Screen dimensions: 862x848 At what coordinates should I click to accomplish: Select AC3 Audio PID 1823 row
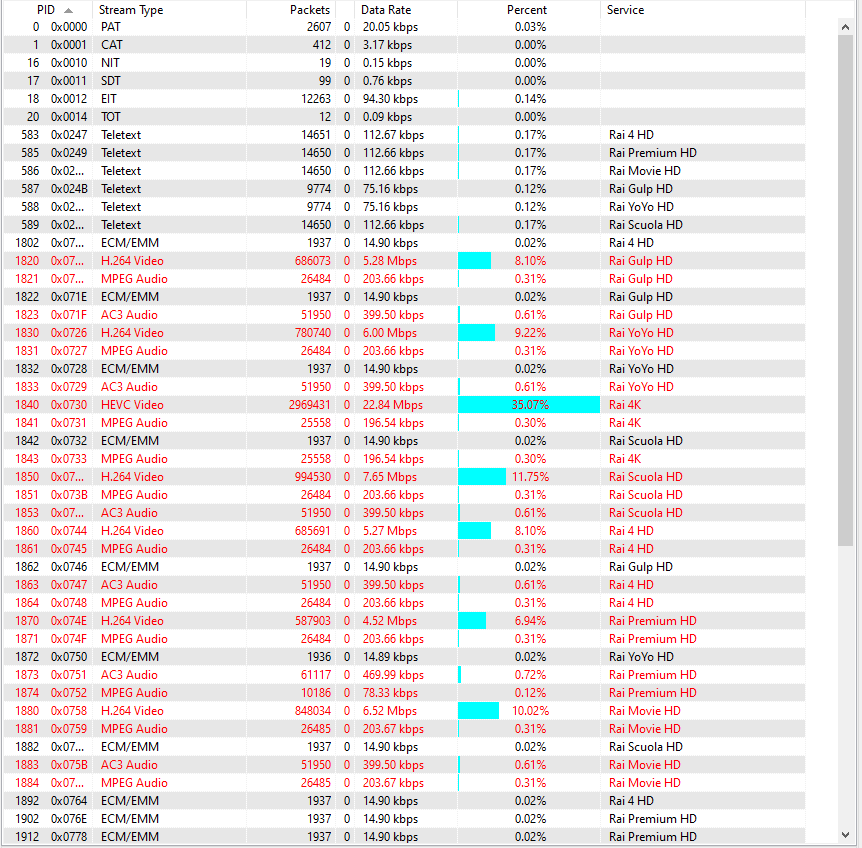pyautogui.click(x=404, y=315)
